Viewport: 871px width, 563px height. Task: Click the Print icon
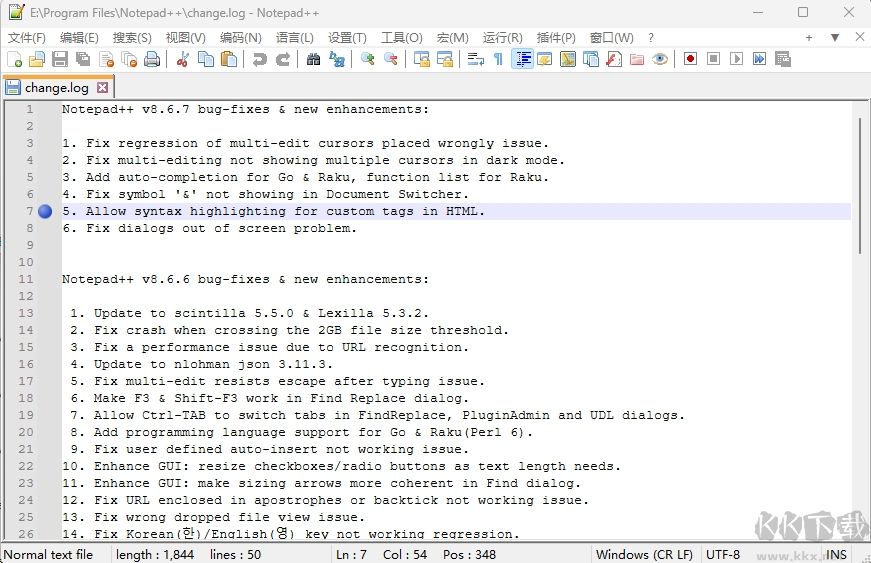tap(152, 59)
